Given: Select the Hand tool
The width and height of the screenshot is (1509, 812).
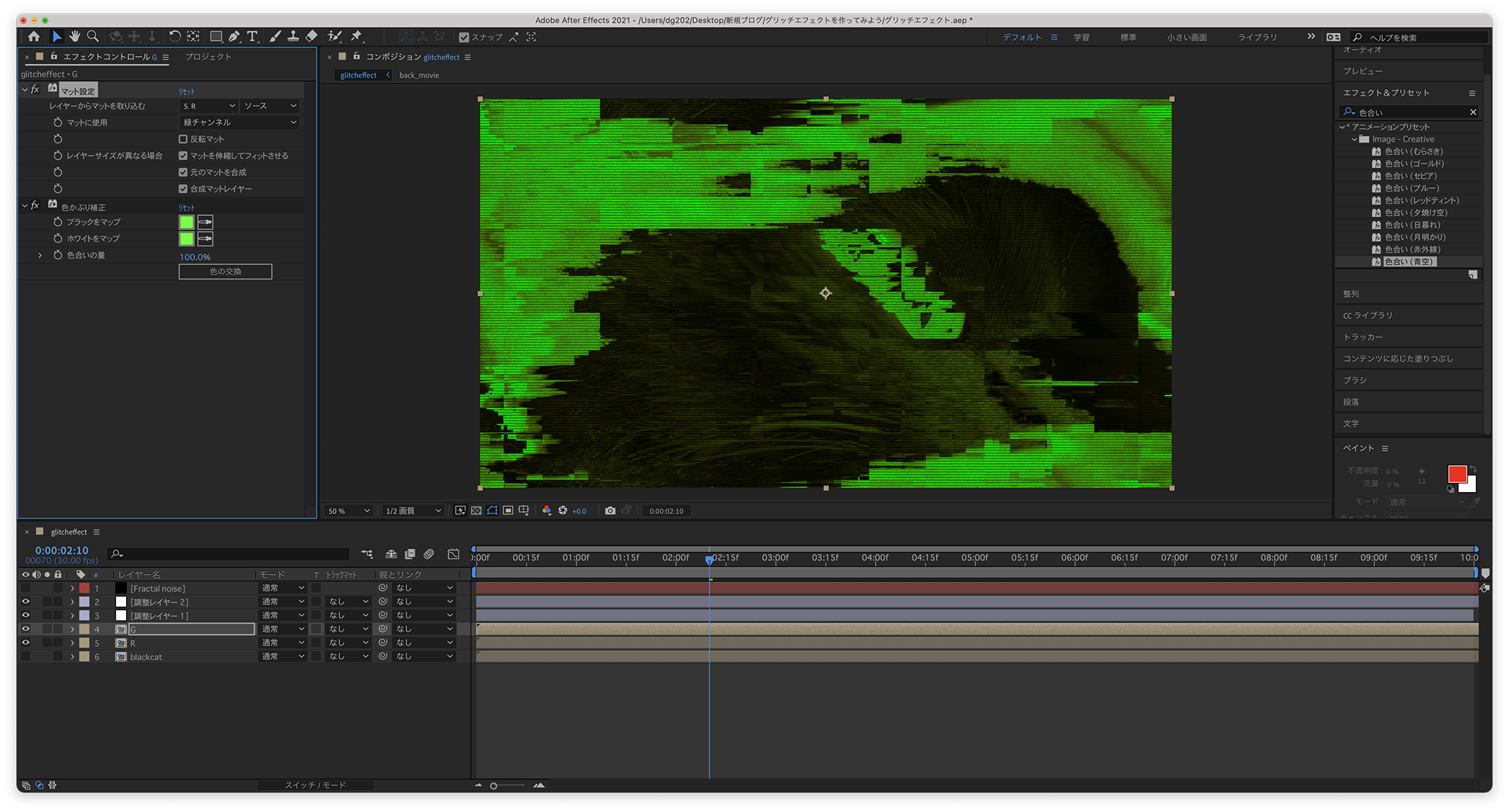Looking at the screenshot, I should pos(74,36).
